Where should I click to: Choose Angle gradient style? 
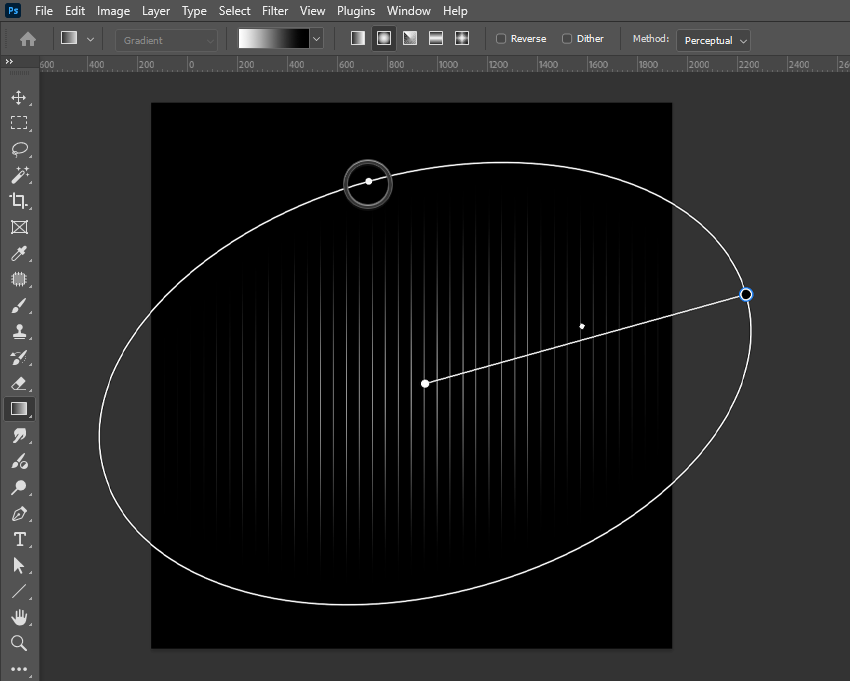pyautogui.click(x=410, y=38)
